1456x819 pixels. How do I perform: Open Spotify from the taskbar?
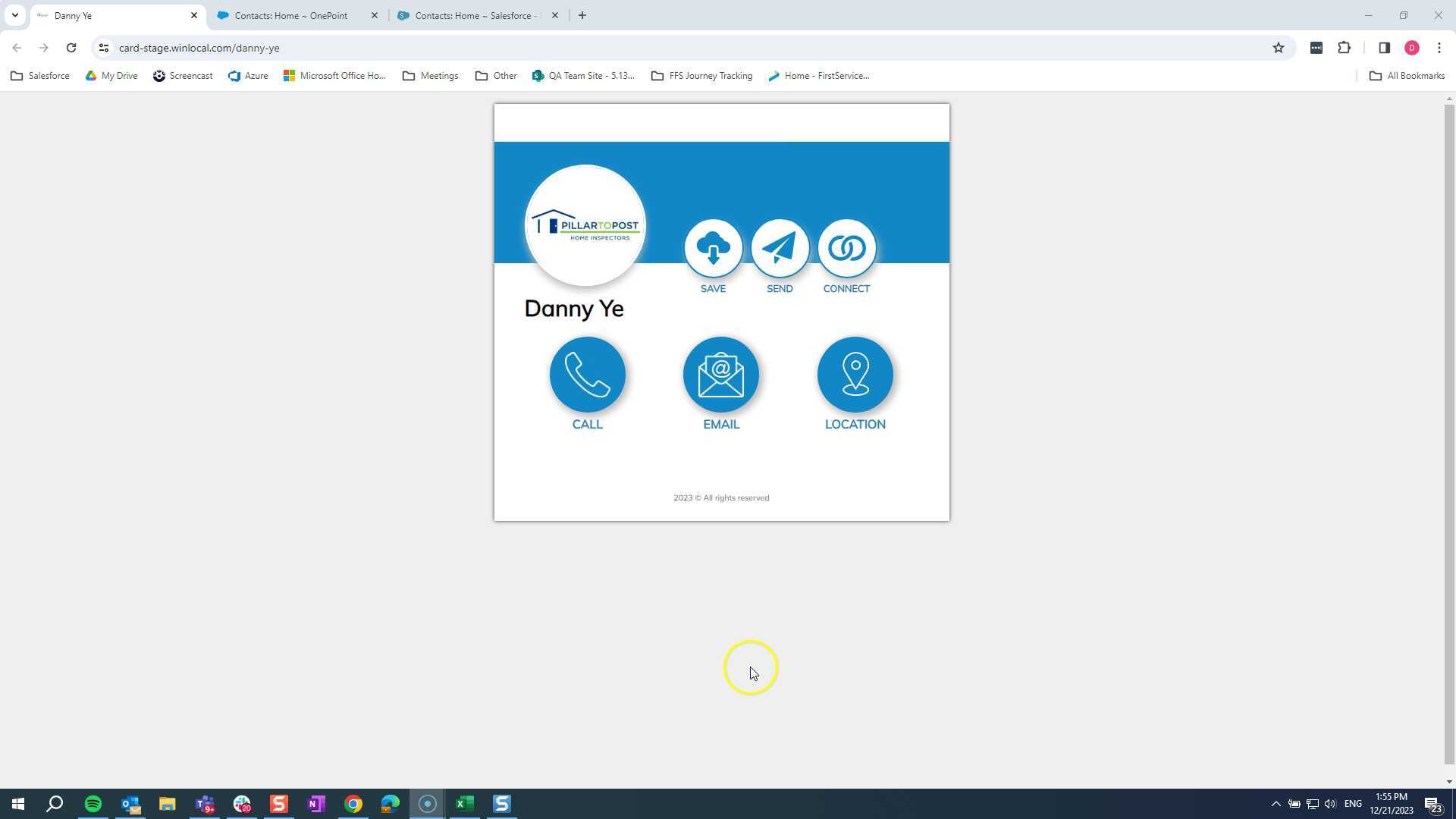point(93,803)
